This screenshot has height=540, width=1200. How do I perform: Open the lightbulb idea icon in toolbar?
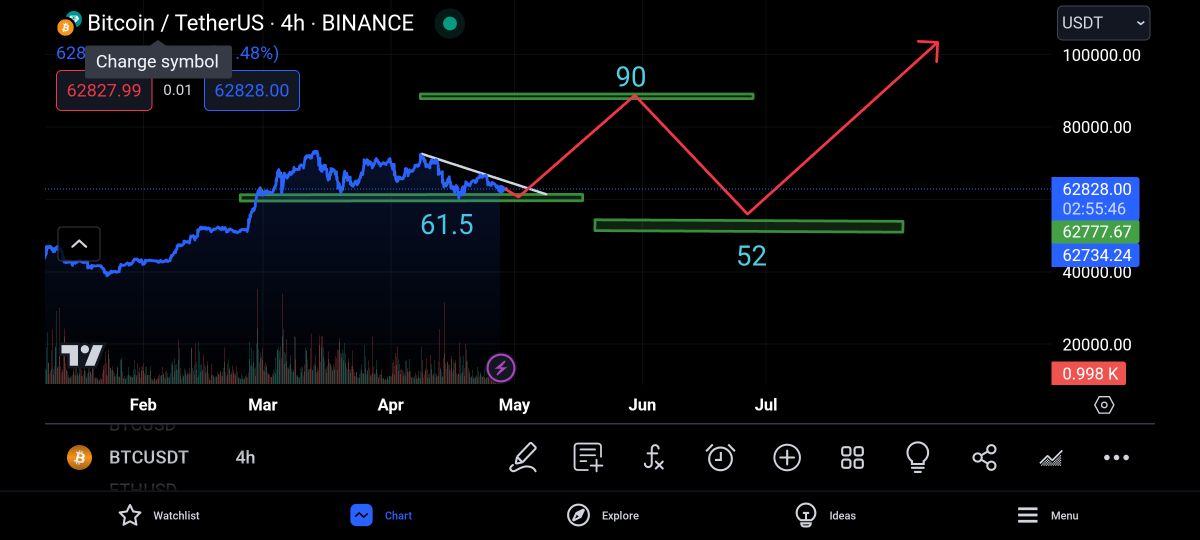pos(917,458)
